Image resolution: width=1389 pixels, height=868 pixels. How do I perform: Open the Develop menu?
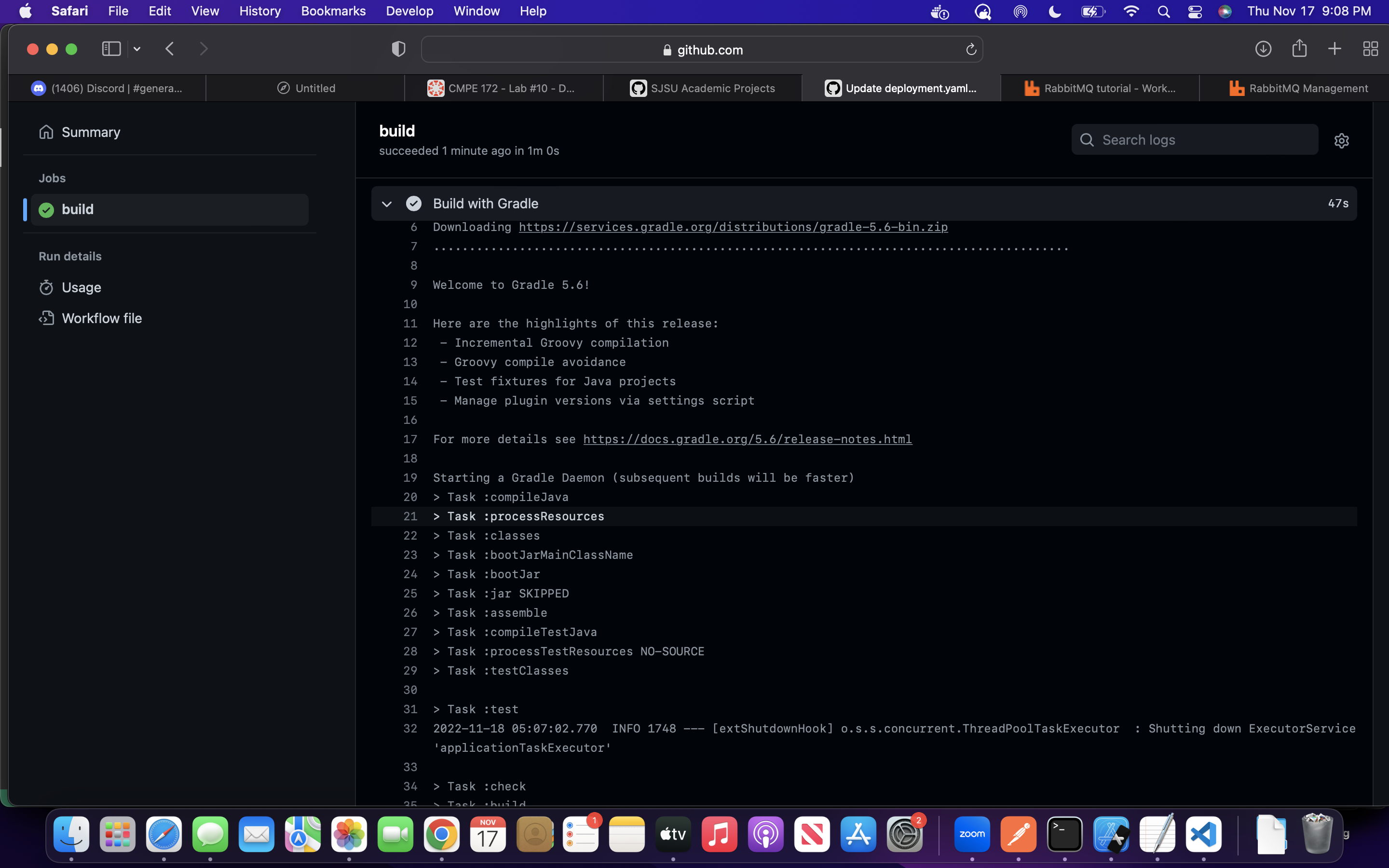pyautogui.click(x=409, y=12)
